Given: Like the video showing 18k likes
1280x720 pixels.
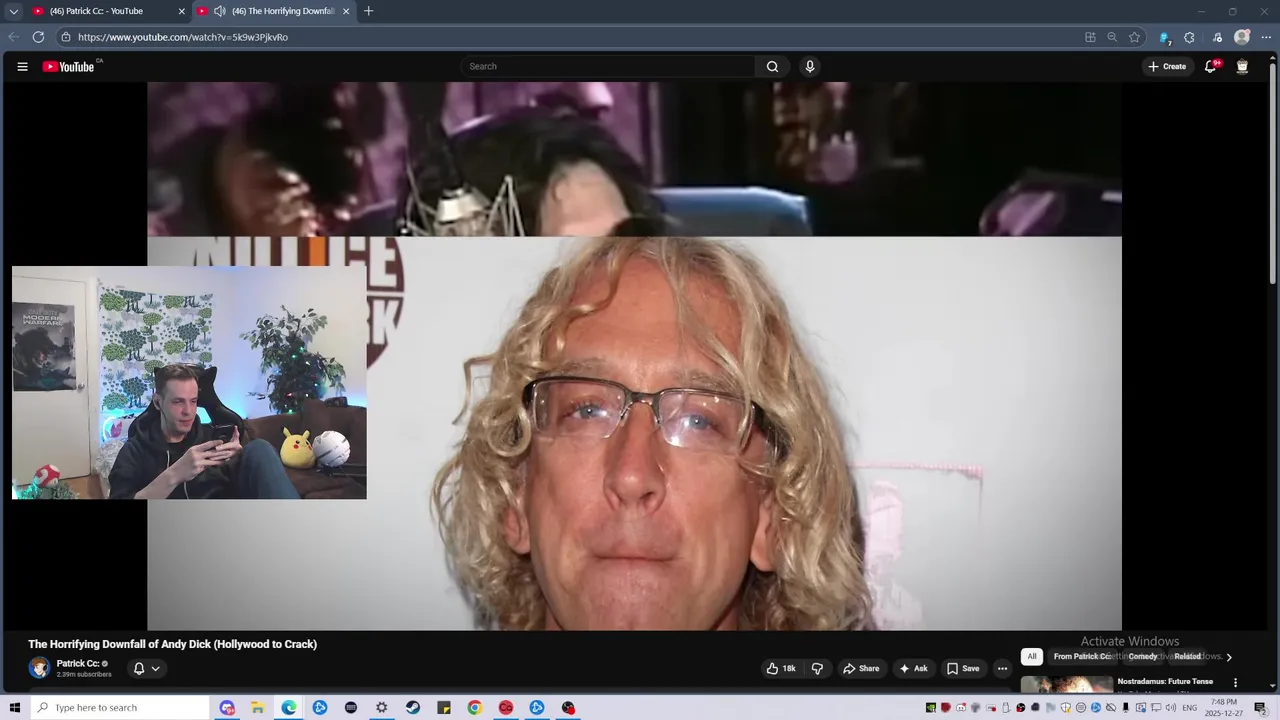Looking at the screenshot, I should [x=781, y=669].
